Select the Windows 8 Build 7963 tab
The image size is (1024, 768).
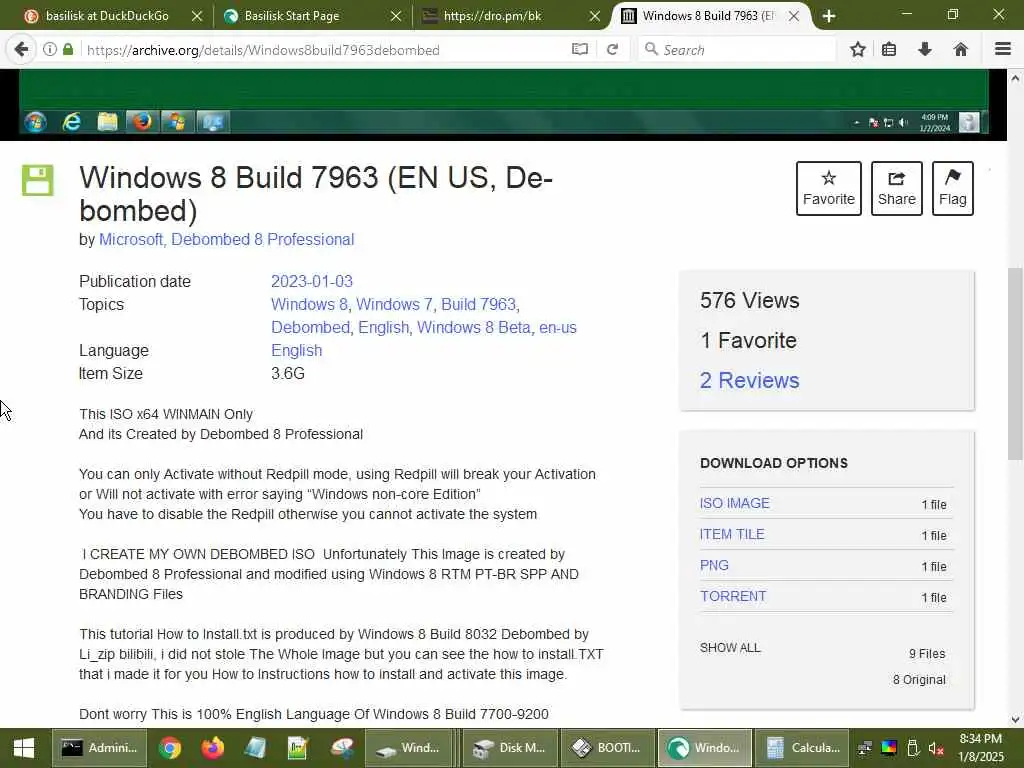coord(709,16)
